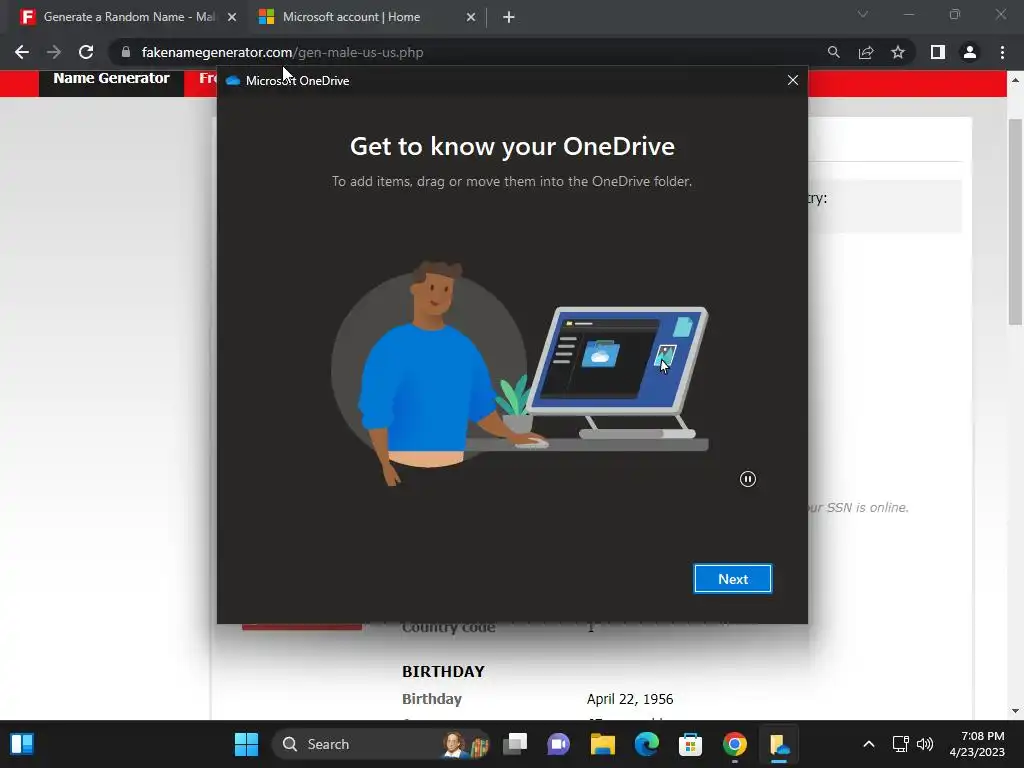Screen dimensions: 1024x768
Task: Open Microsoft Teams Chat on the taskbar
Action: point(558,744)
